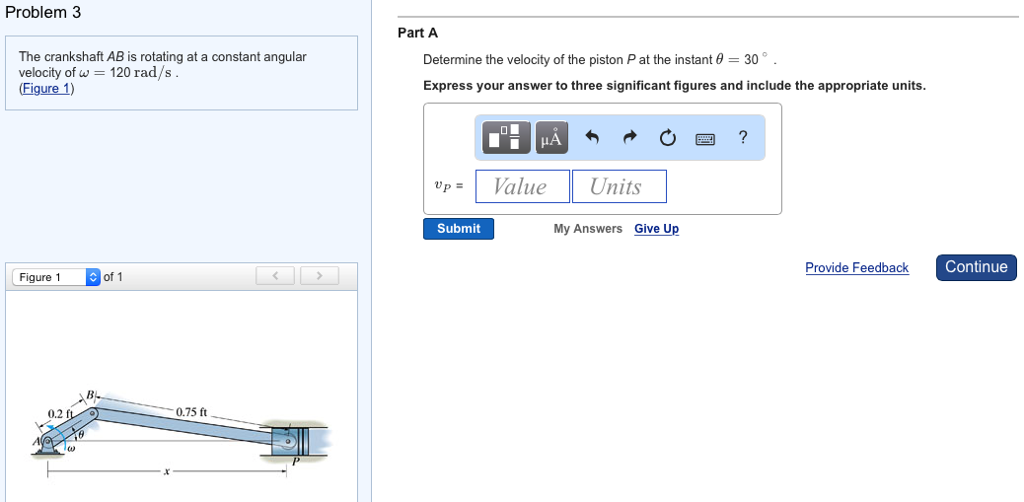Screen dimensions: 1024x502
Task: Open help with the question mark icon
Action: (742, 138)
